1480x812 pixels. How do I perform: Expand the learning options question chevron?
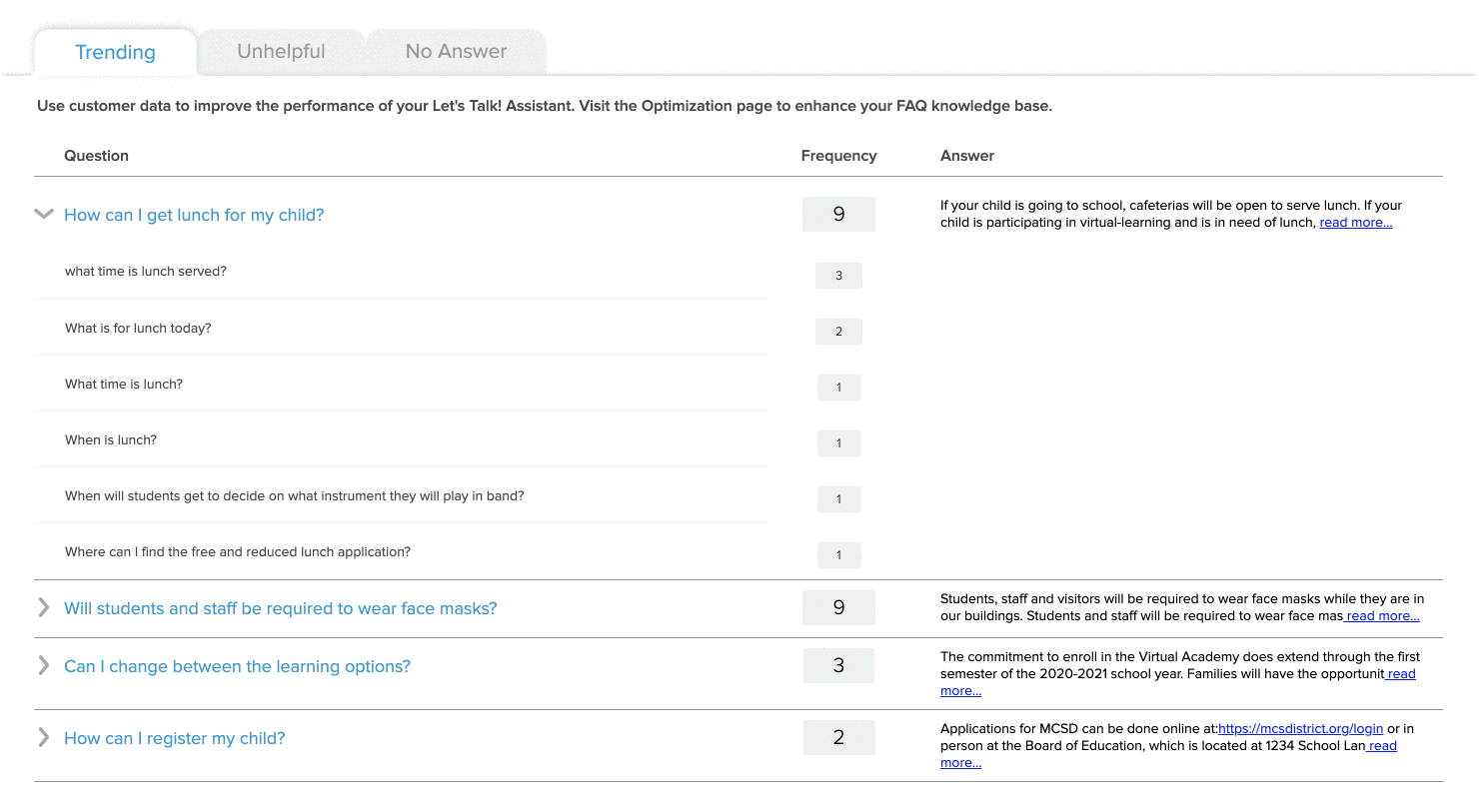[43, 666]
